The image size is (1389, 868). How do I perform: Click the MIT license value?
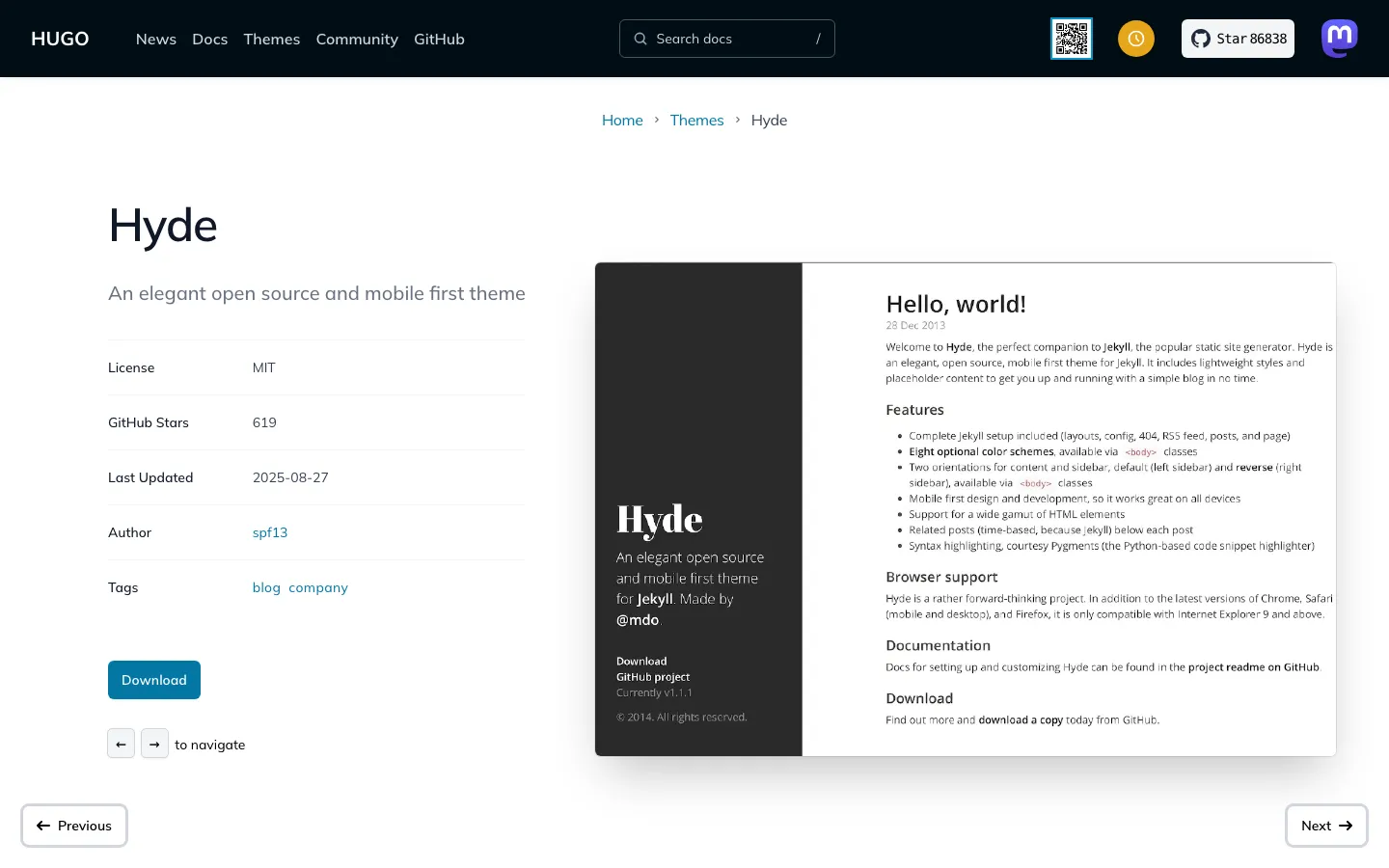click(x=264, y=367)
